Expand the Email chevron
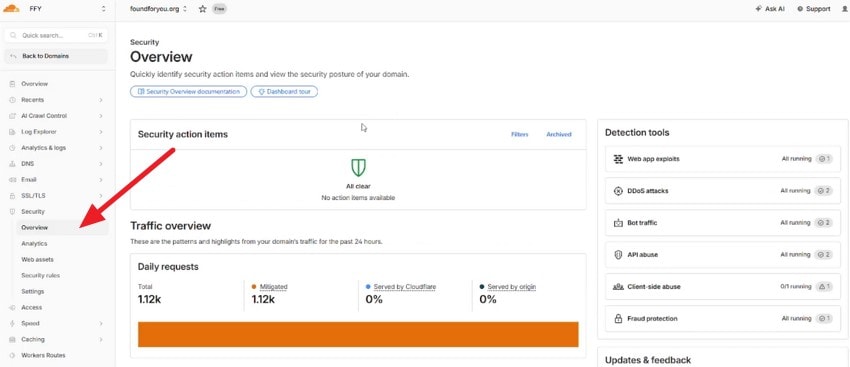The width and height of the screenshot is (850, 367). tap(101, 179)
